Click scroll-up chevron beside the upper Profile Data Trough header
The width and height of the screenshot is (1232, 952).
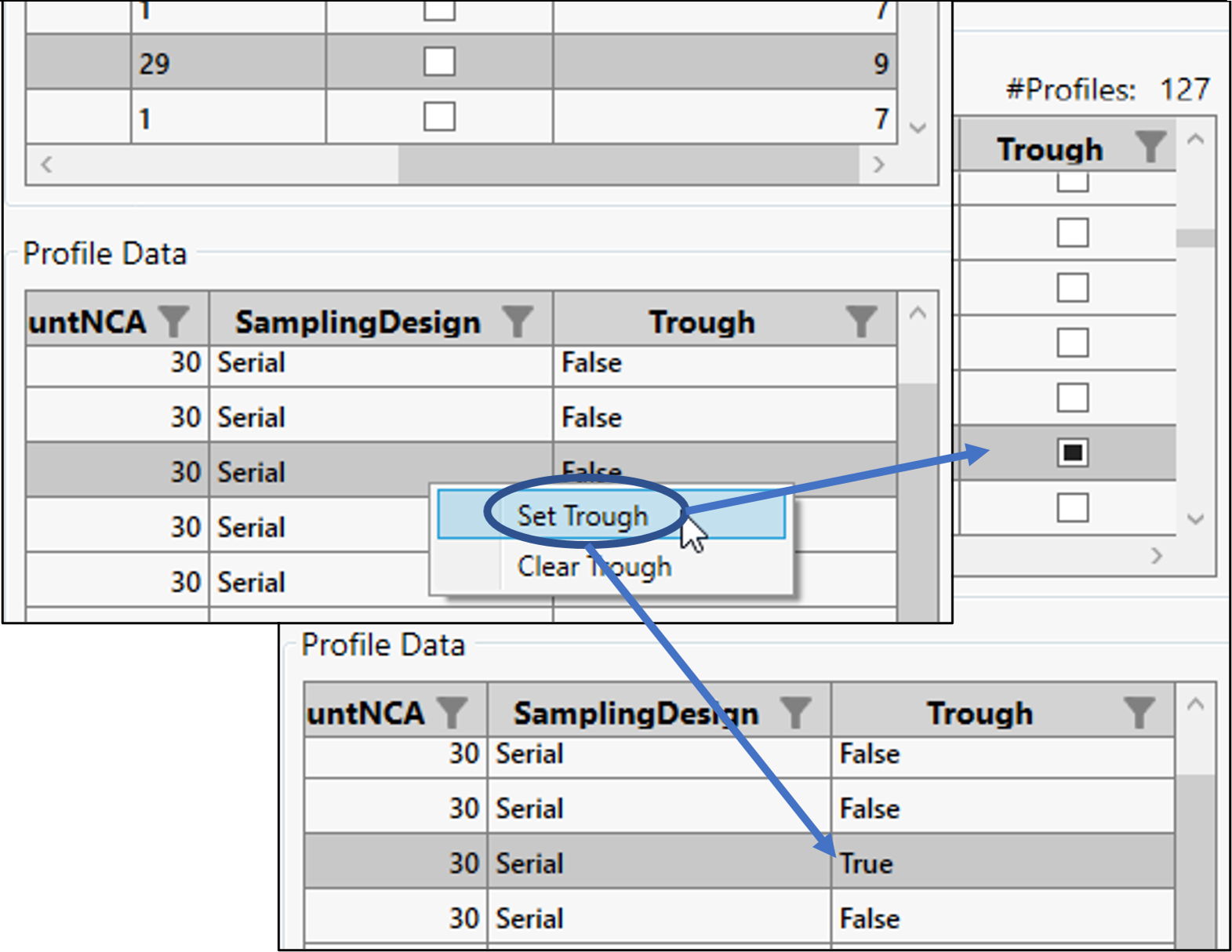pyautogui.click(x=918, y=314)
